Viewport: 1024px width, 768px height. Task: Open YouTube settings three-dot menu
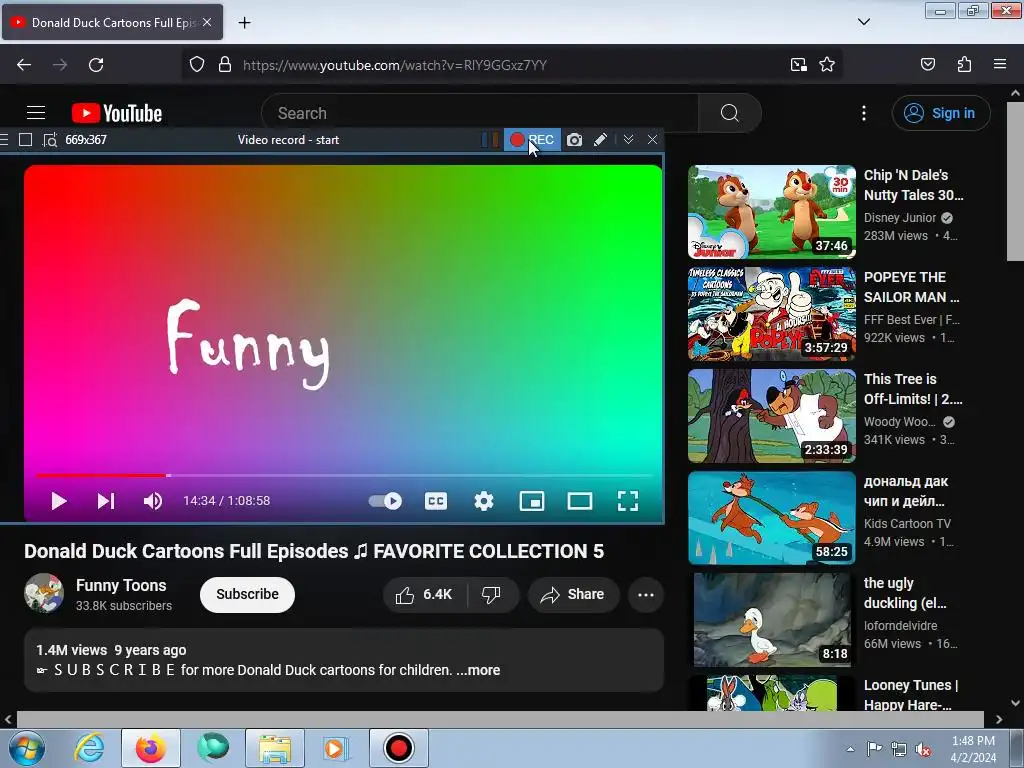[864, 113]
